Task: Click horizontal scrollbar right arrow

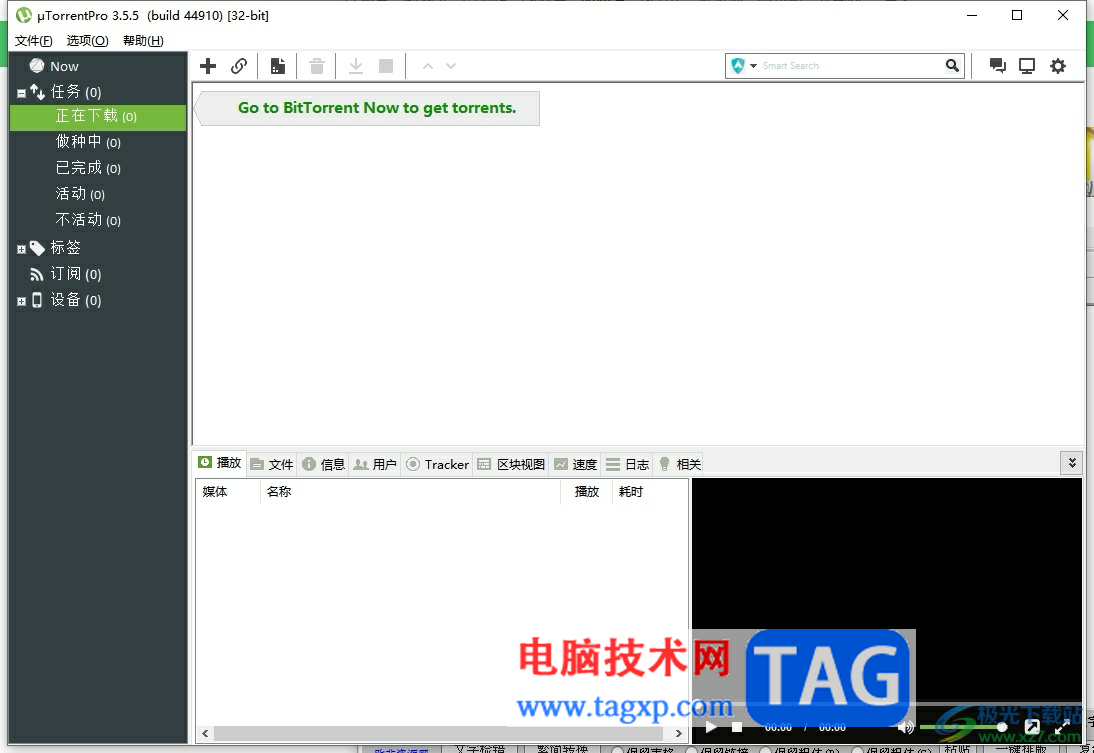Action: tap(678, 733)
